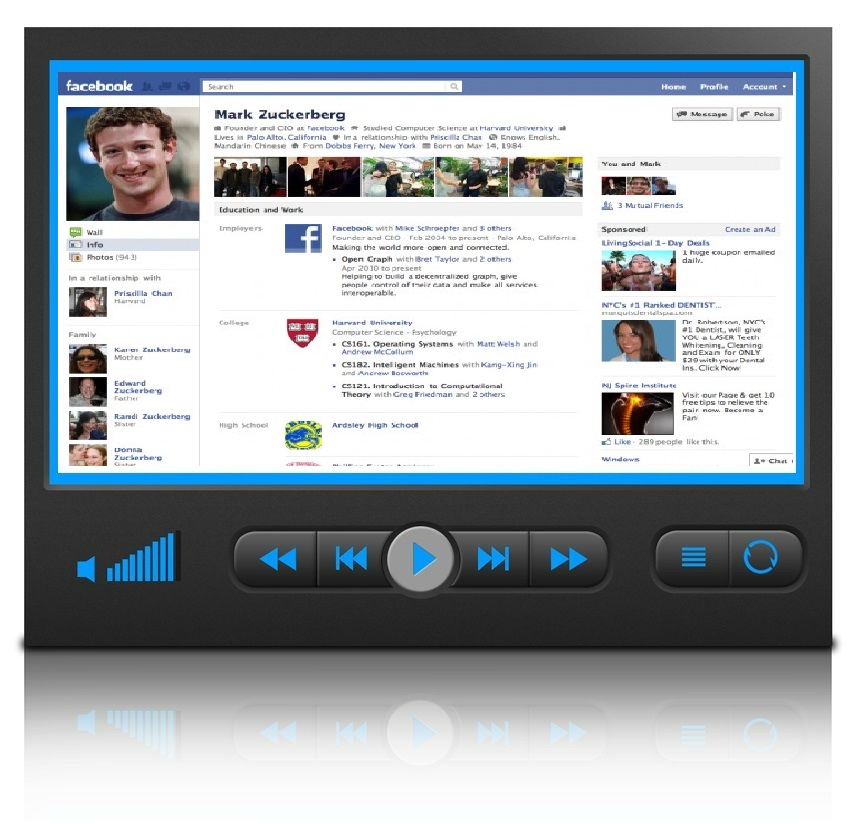Start playback with the round play button

tap(421, 559)
